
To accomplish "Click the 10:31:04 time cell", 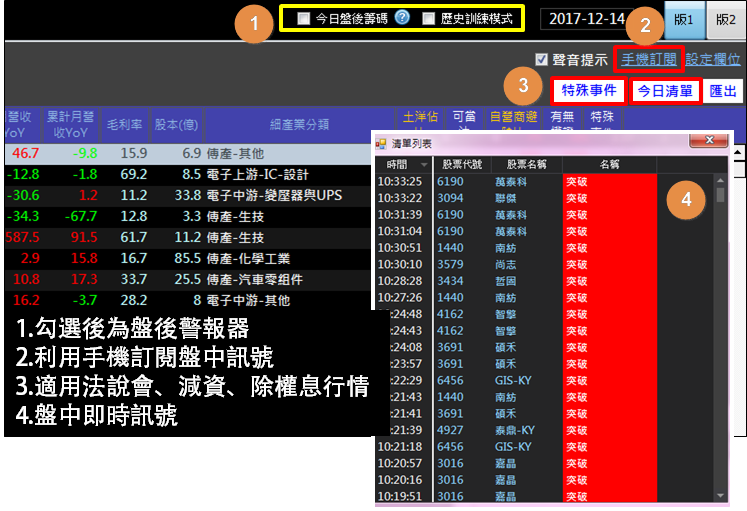I will 400,231.
